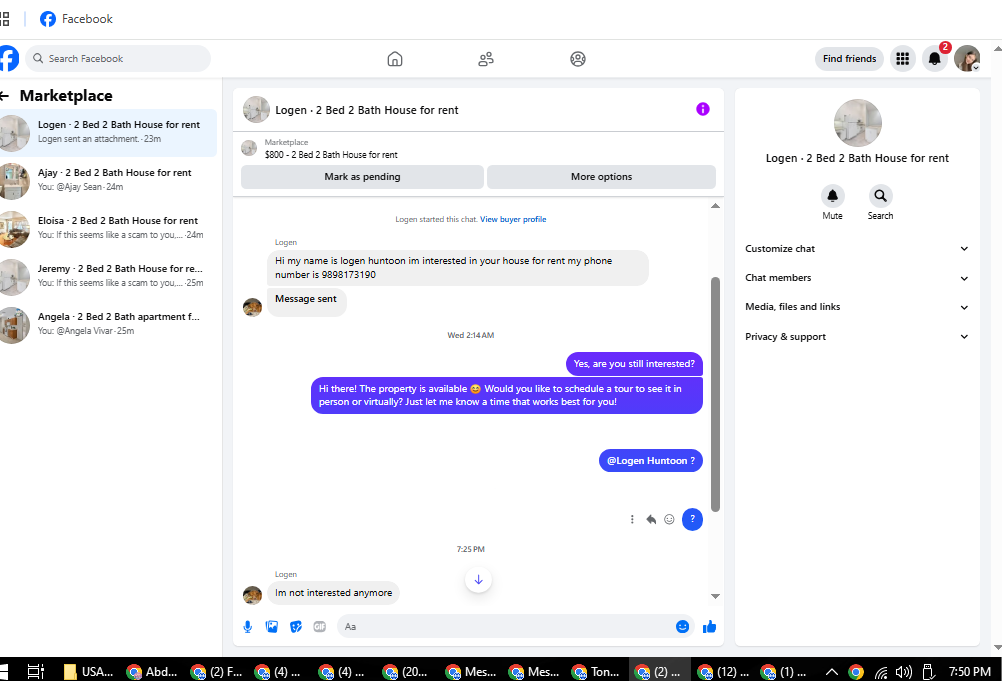Open the Wi-Fi network tray icon

pos(881,672)
